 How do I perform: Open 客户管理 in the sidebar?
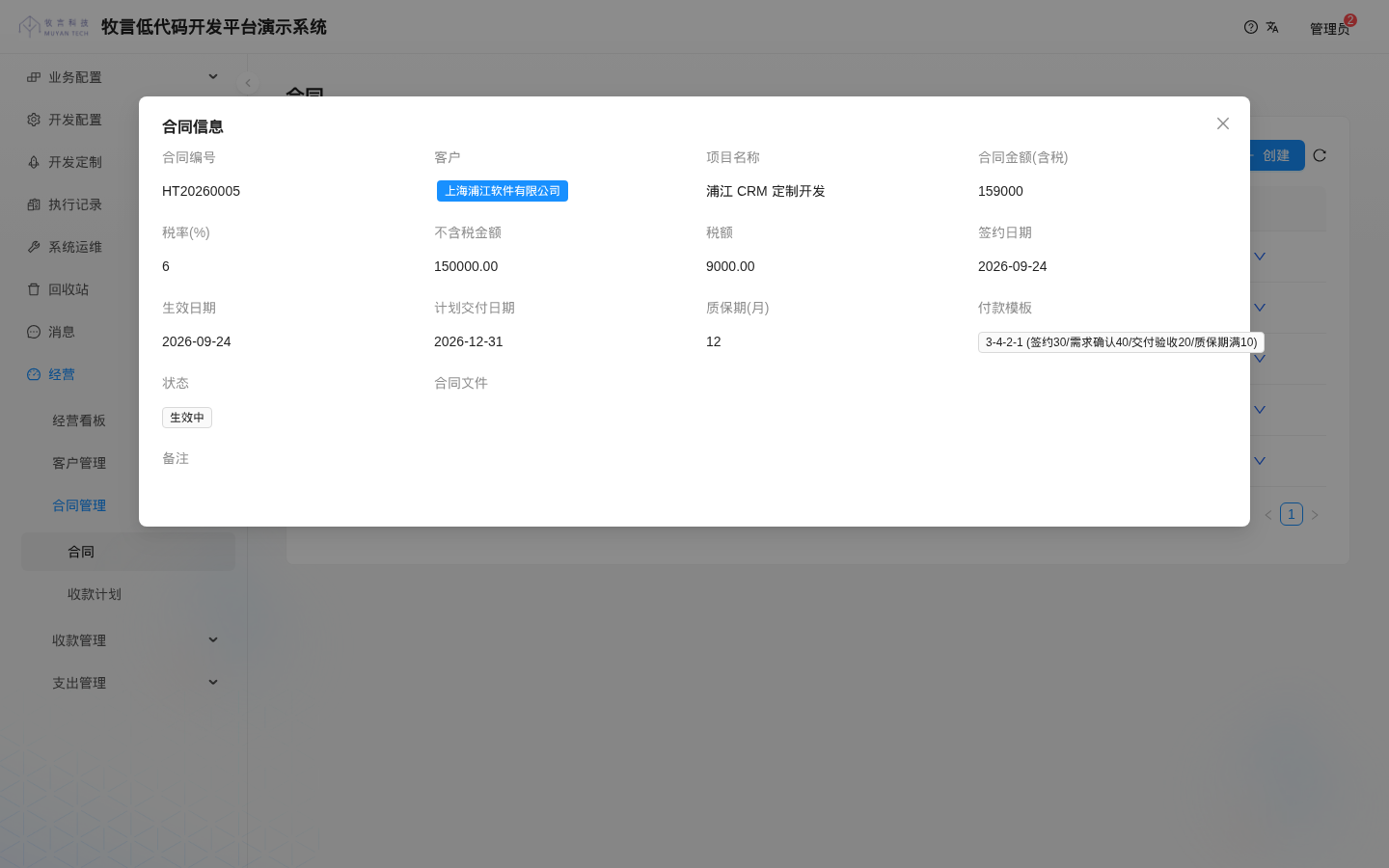[79, 463]
